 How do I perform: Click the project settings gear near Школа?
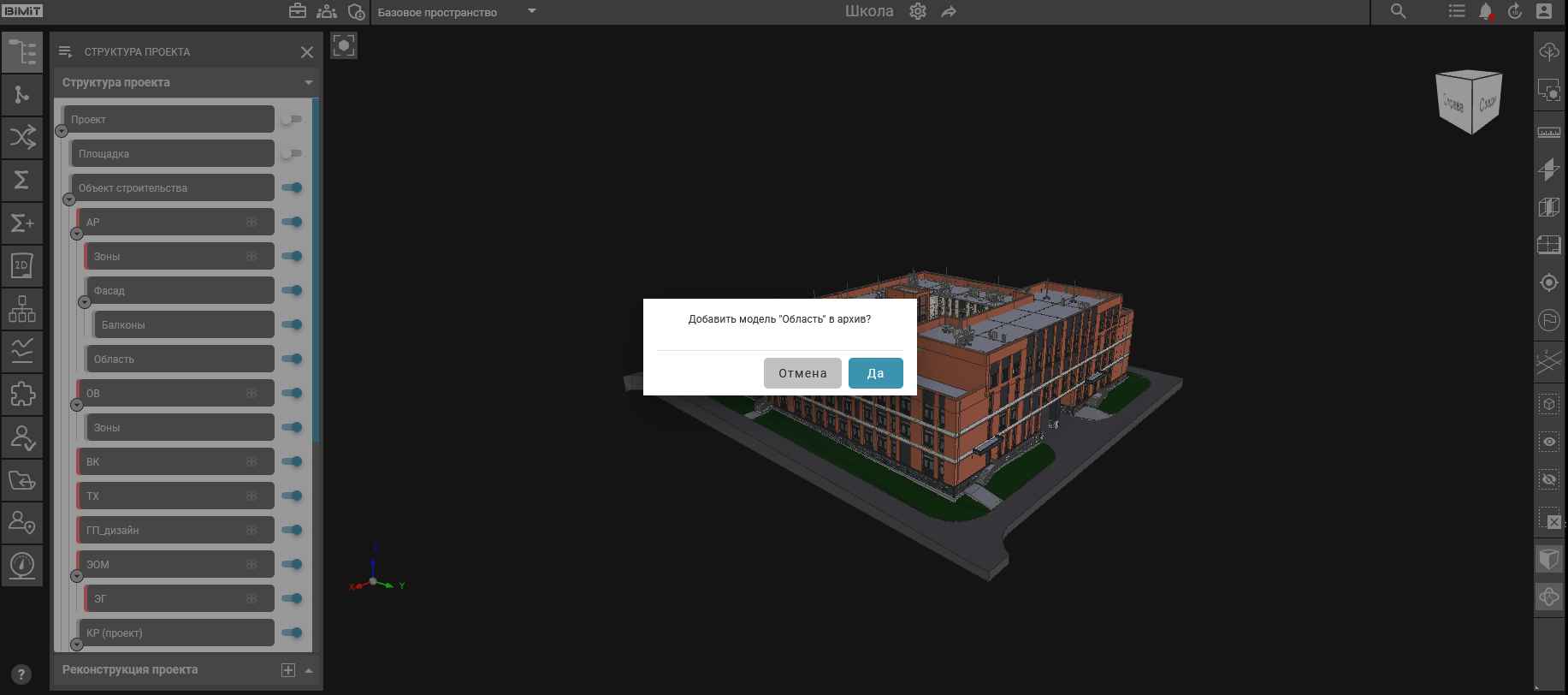pyautogui.click(x=918, y=12)
